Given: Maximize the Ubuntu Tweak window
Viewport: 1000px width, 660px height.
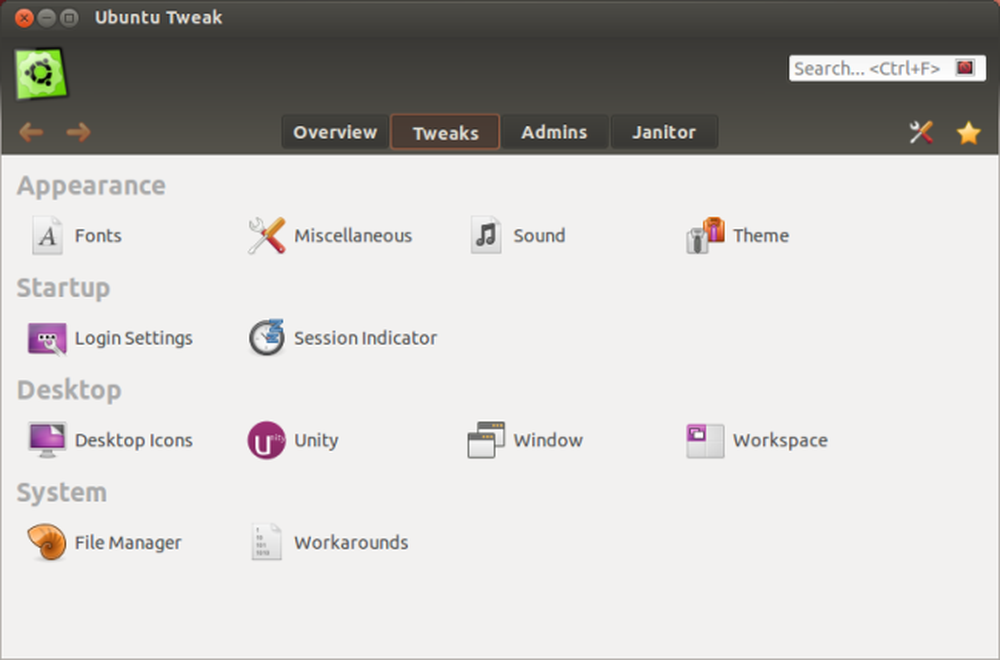Looking at the screenshot, I should (69, 17).
